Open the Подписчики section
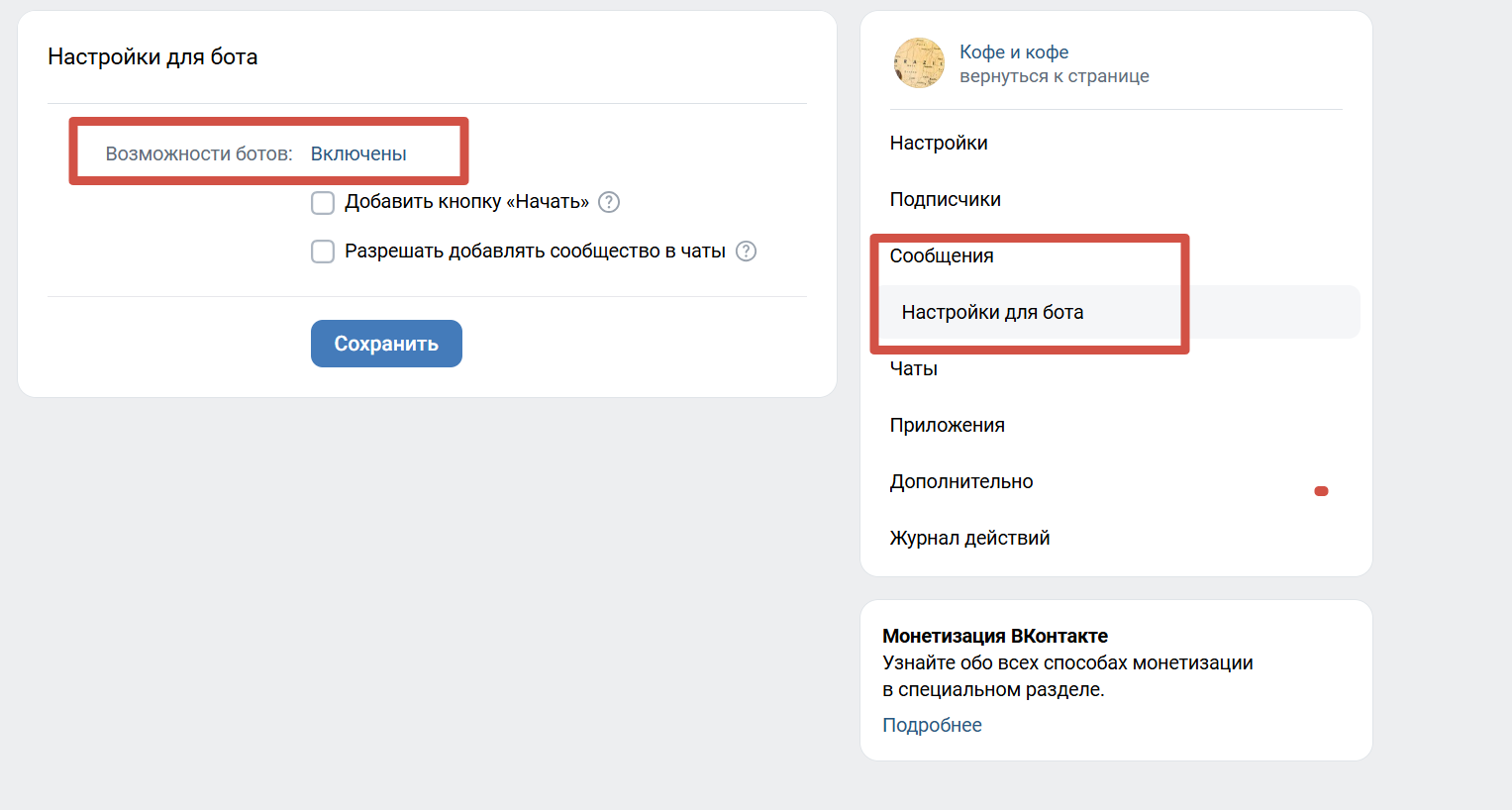This screenshot has width=1512, height=810. click(x=945, y=200)
